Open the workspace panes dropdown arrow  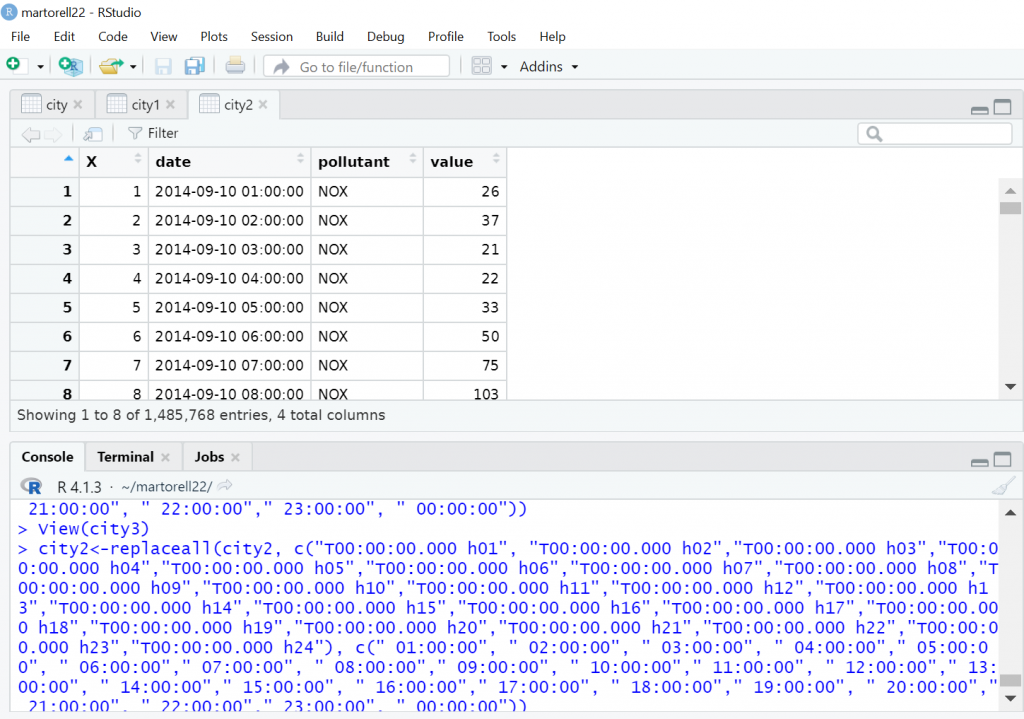504,67
